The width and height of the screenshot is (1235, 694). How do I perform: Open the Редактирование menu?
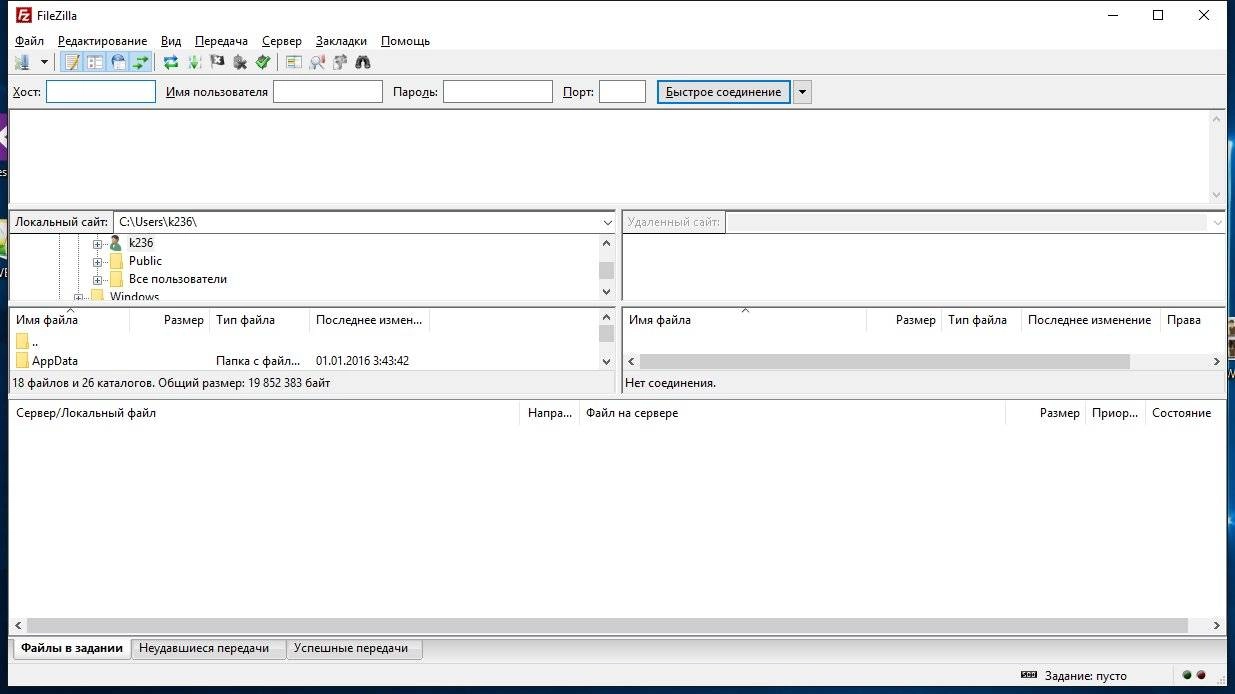[x=102, y=41]
